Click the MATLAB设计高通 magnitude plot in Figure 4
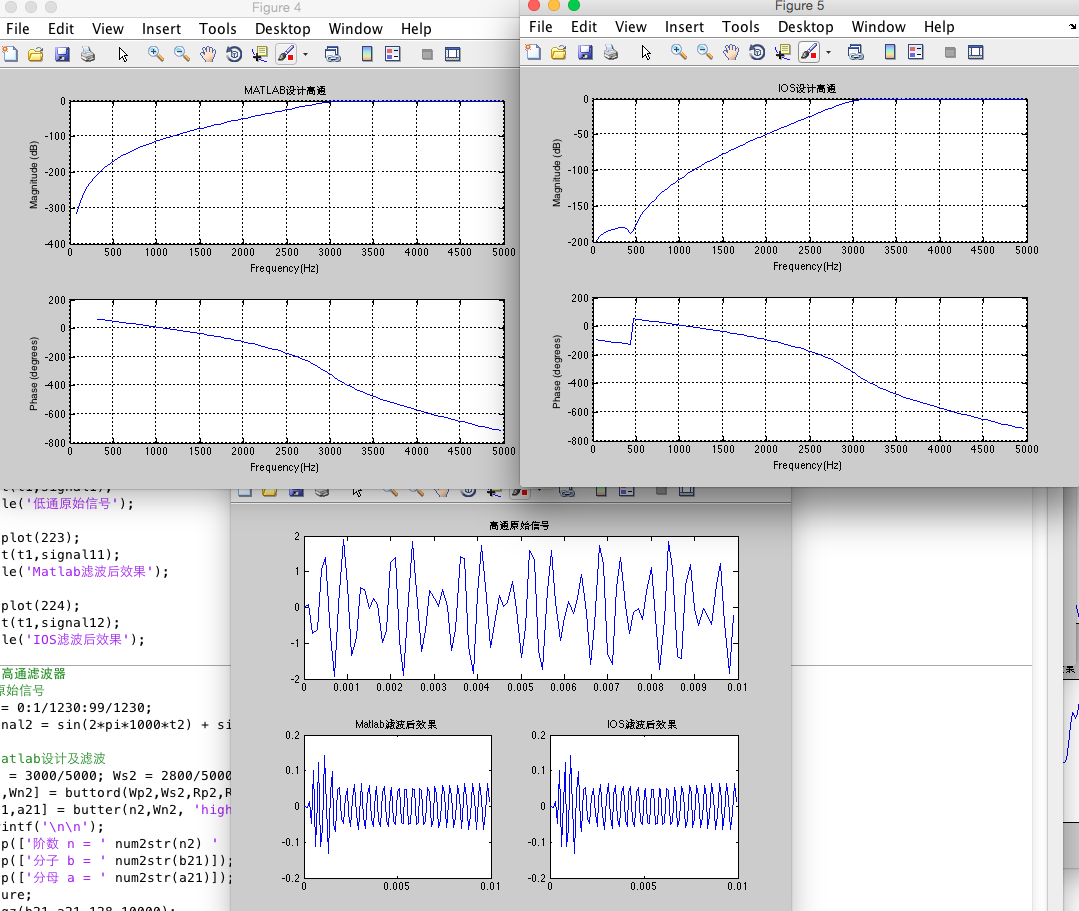1079x911 pixels. (287, 172)
